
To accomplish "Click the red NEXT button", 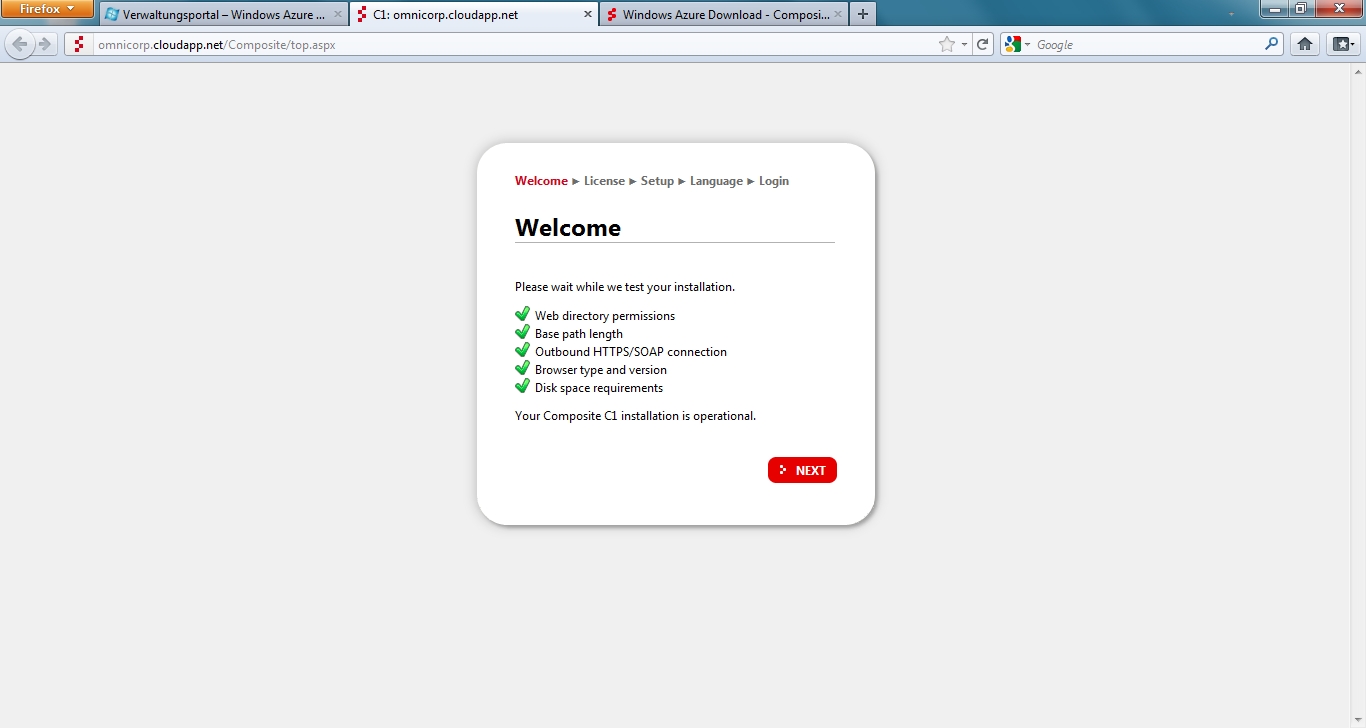I will 802,470.
